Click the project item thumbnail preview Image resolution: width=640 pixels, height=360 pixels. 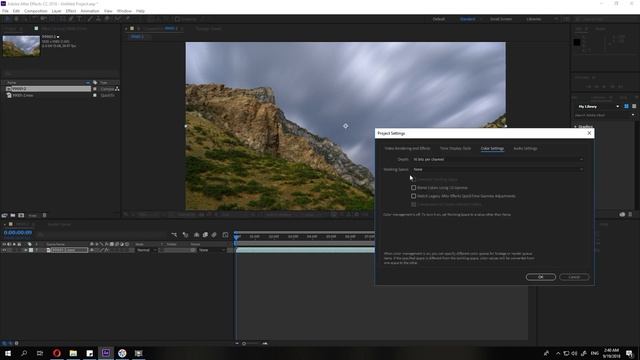[x=21, y=46]
